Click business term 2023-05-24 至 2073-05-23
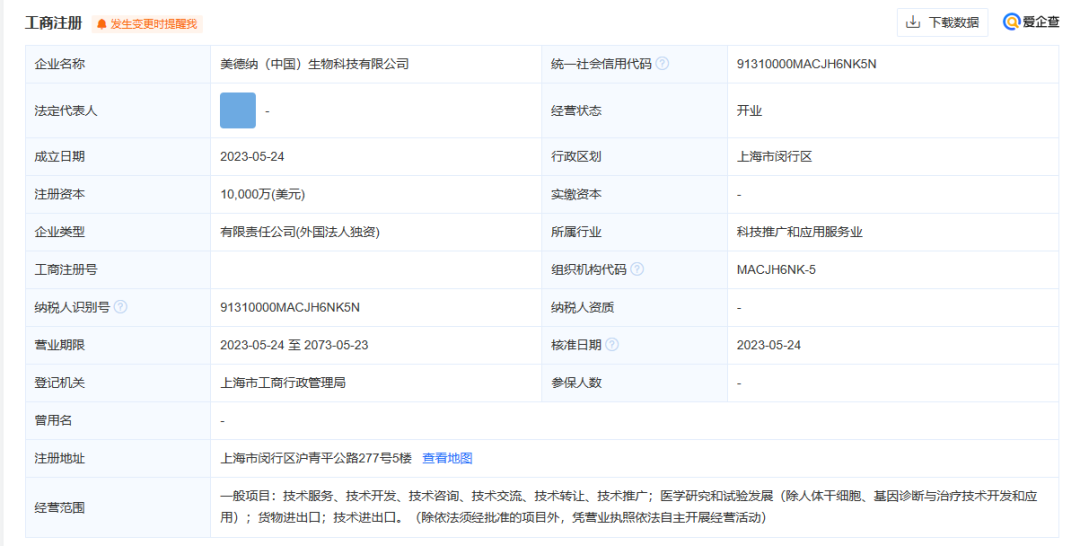Screen dimensions: 1080x546 pos(294,345)
